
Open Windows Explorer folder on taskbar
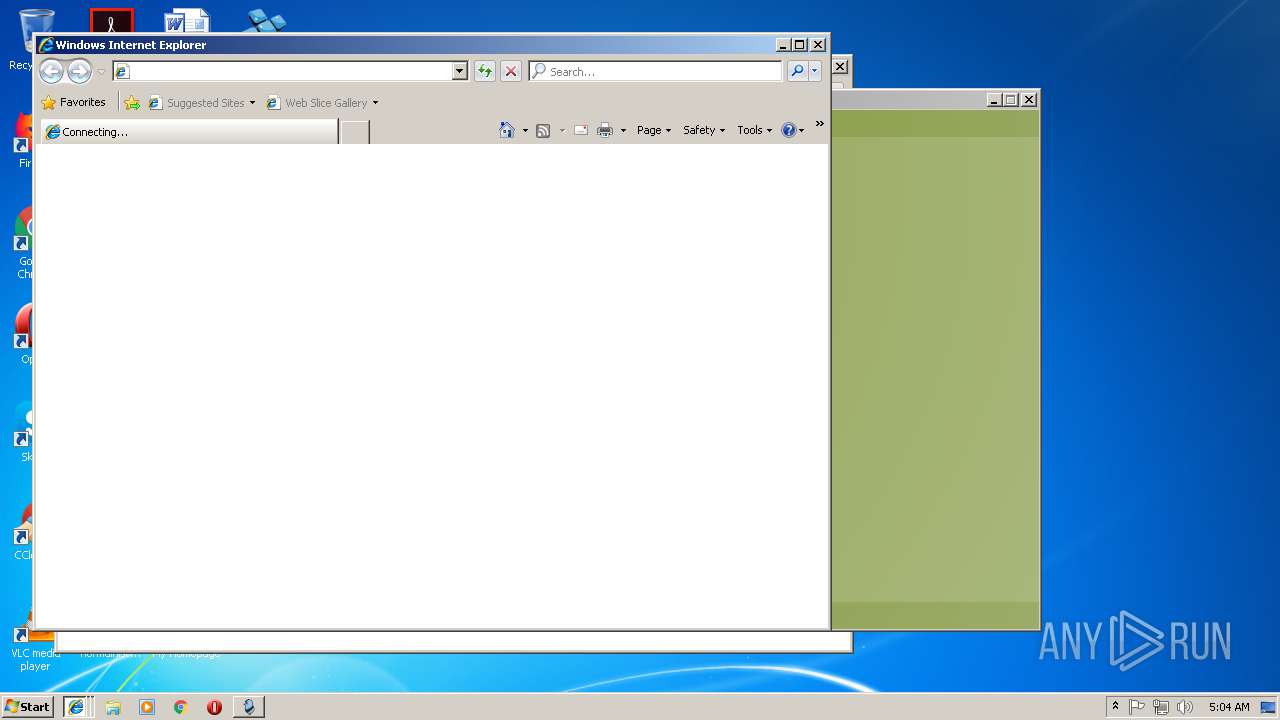[x=113, y=707]
